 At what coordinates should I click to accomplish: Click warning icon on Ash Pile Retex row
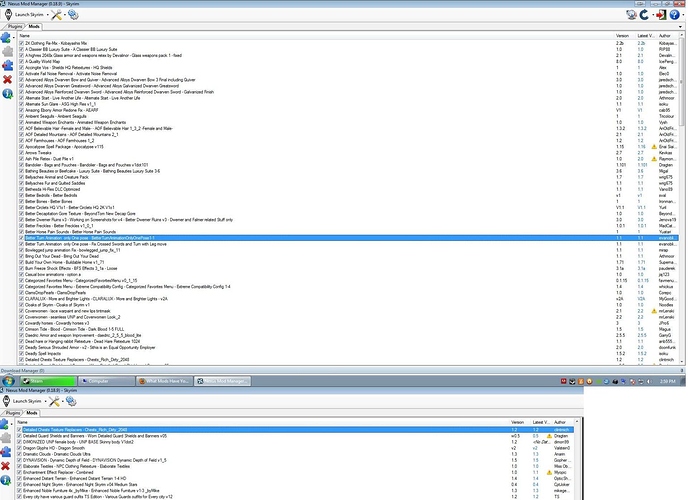point(654,159)
